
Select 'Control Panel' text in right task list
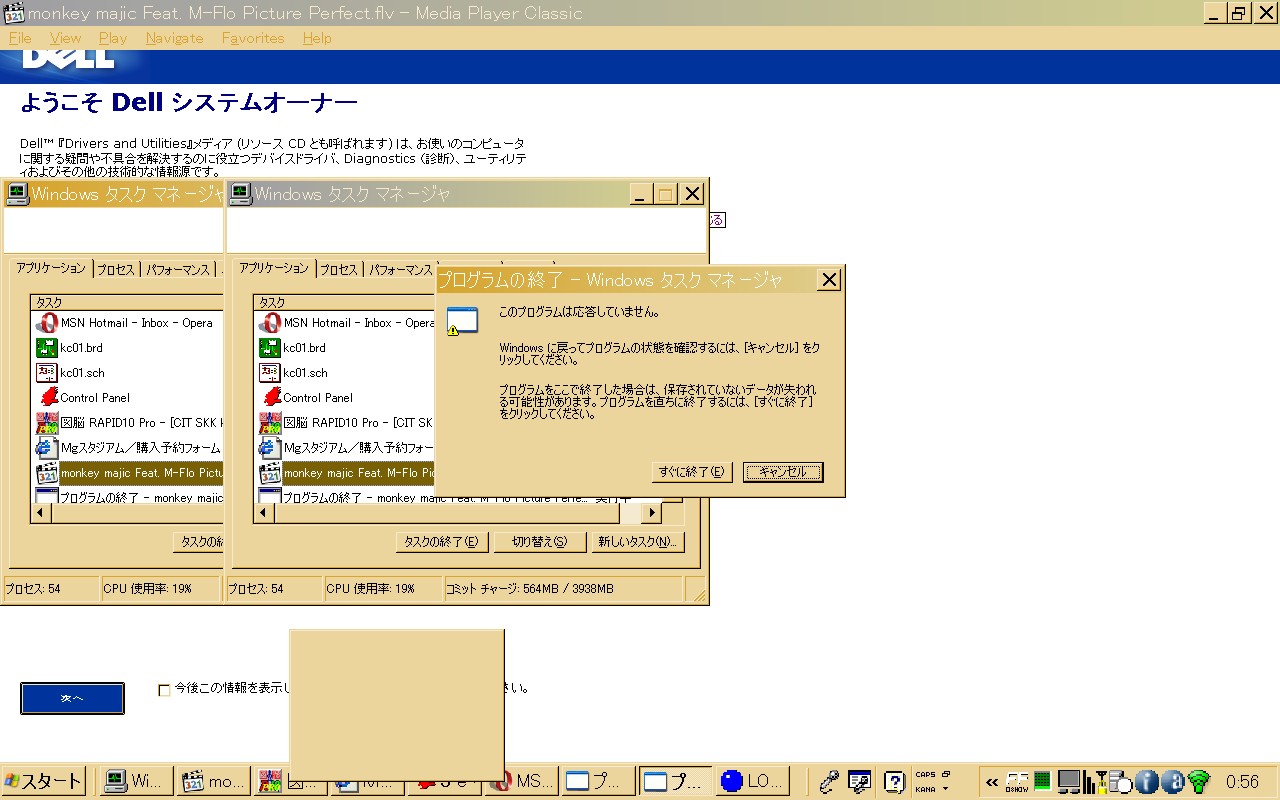[318, 398]
